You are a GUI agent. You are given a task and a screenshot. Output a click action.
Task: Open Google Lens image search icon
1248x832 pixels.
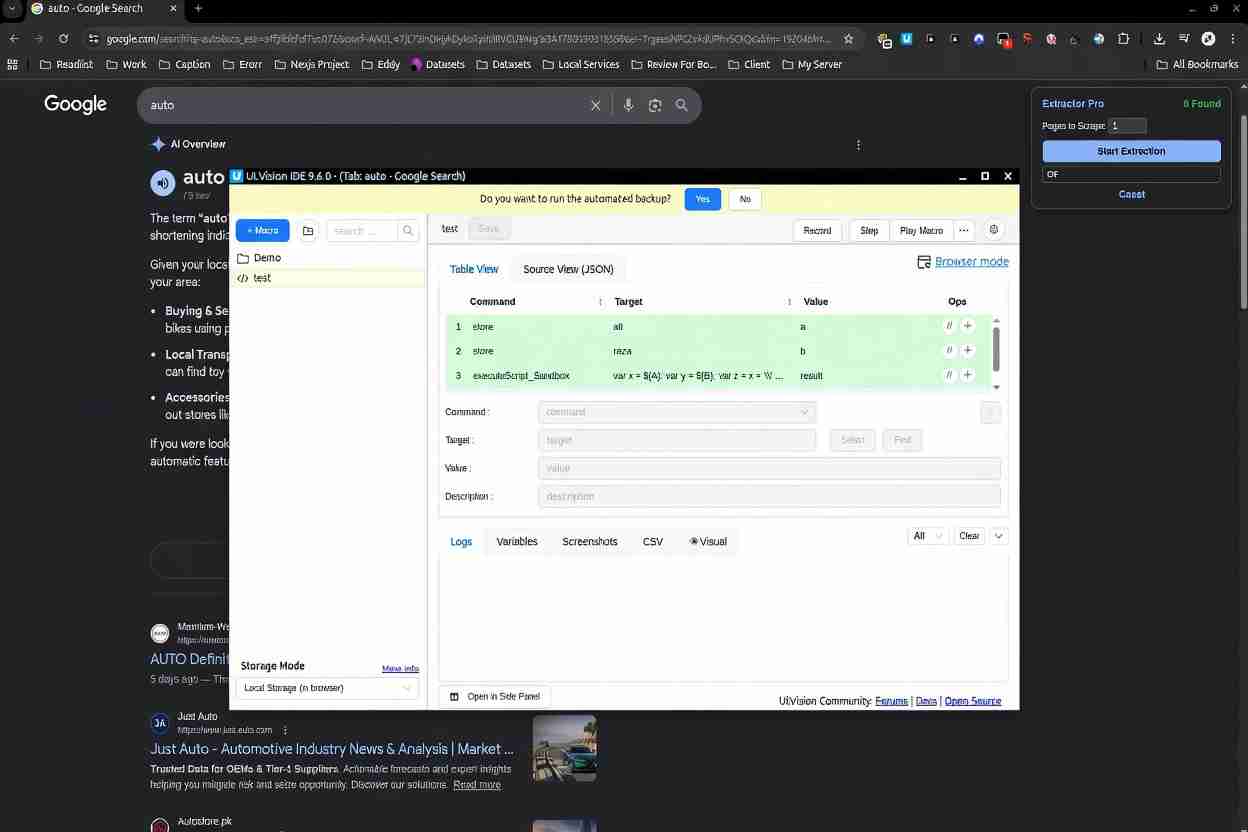pyautogui.click(x=655, y=105)
